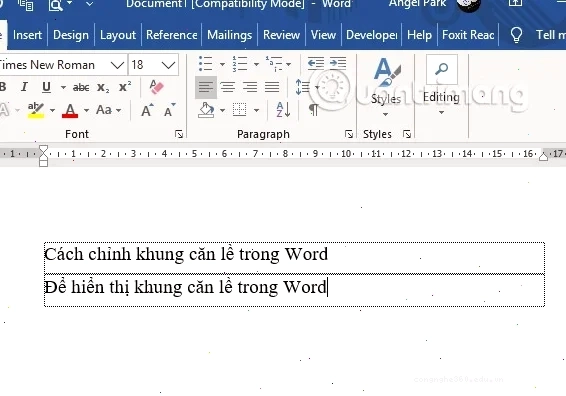566x396 pixels.
Task: Toggle Show/Hide paragraph marks
Action: (314, 110)
